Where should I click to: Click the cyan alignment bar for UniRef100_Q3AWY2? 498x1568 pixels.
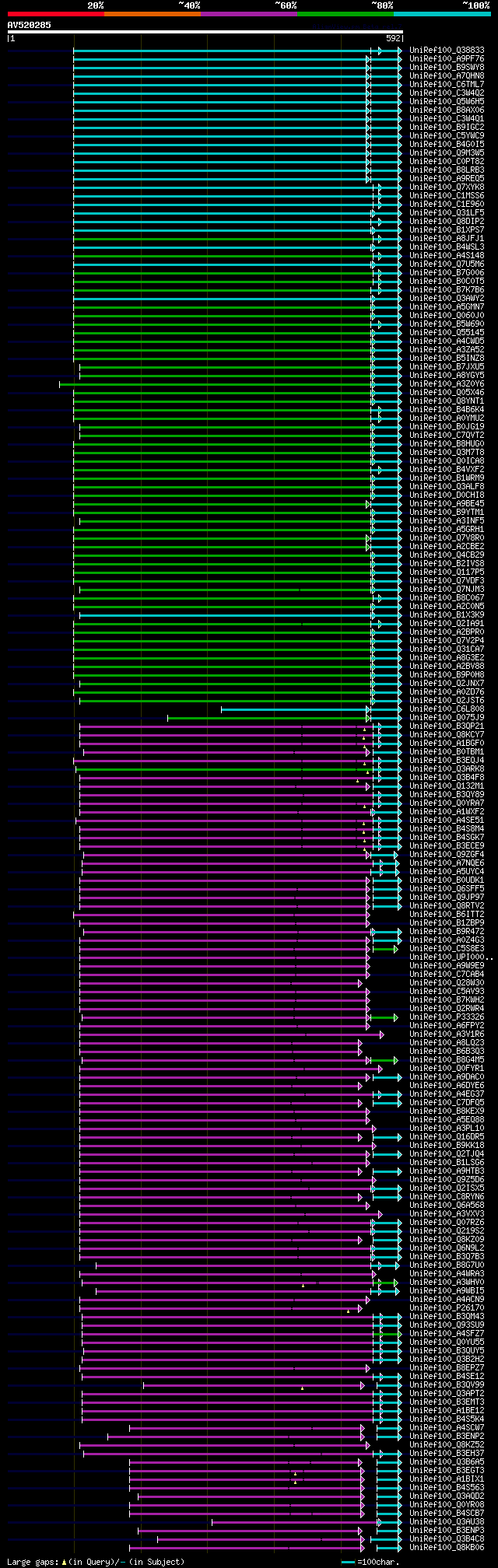[x=223, y=299]
